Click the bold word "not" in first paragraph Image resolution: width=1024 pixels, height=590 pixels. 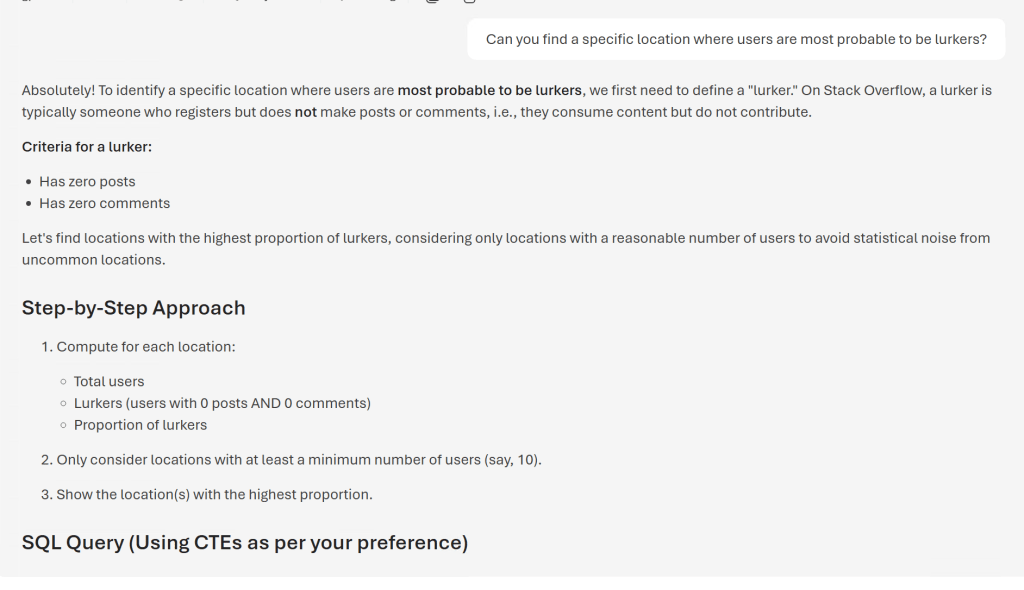pyautogui.click(x=305, y=113)
